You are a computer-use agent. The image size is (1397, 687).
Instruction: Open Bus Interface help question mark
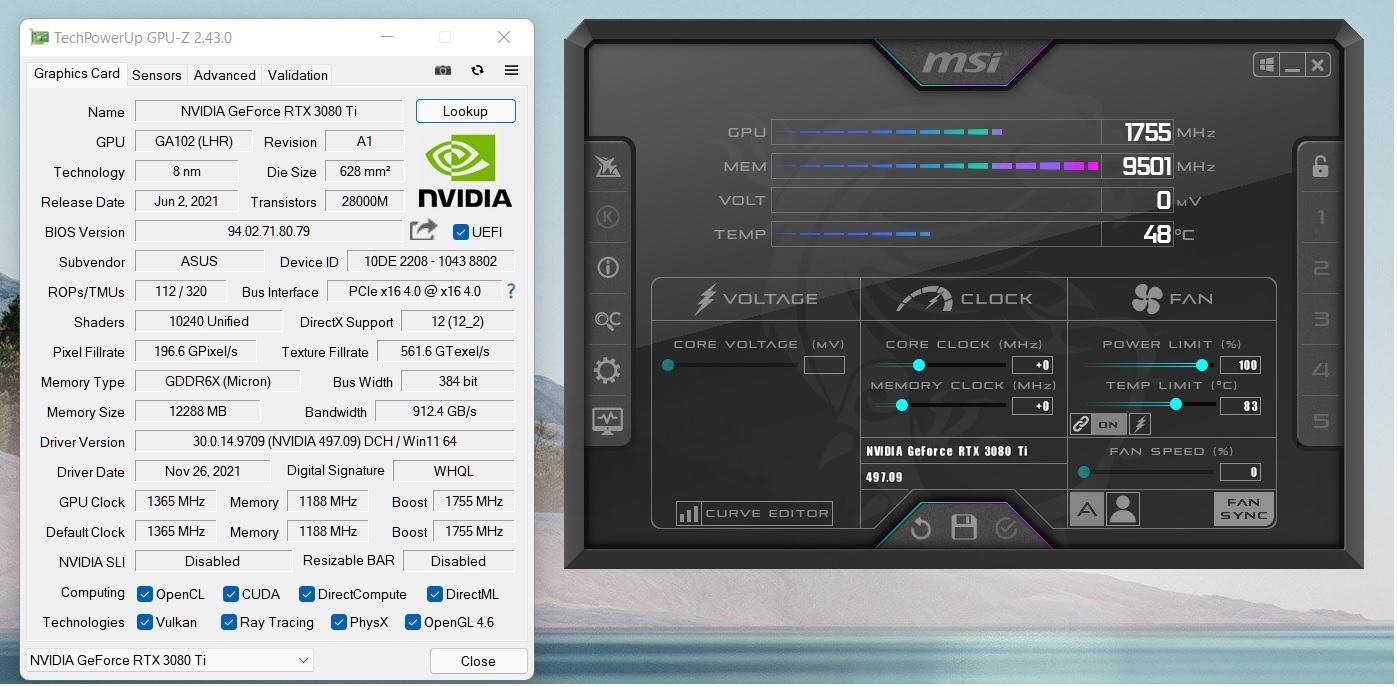click(511, 291)
